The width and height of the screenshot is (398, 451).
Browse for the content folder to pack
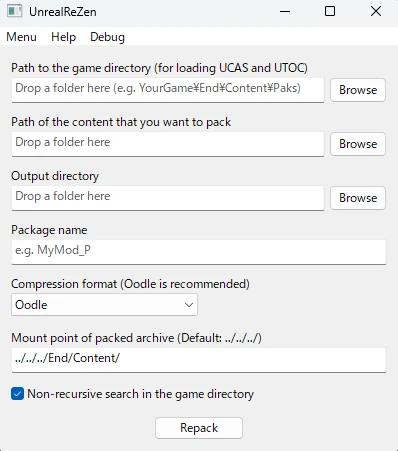point(358,144)
